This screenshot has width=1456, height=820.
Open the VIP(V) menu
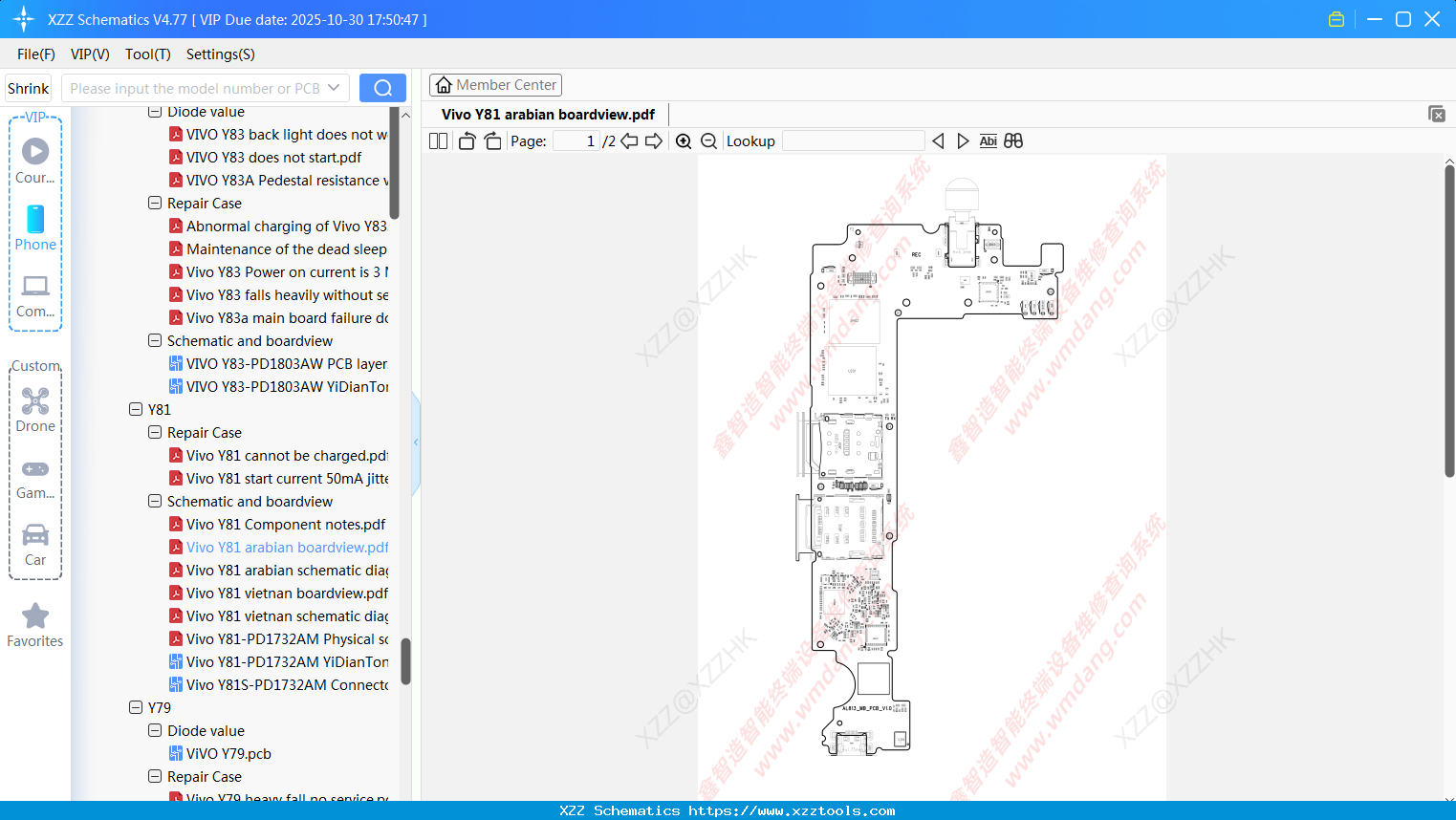click(90, 54)
